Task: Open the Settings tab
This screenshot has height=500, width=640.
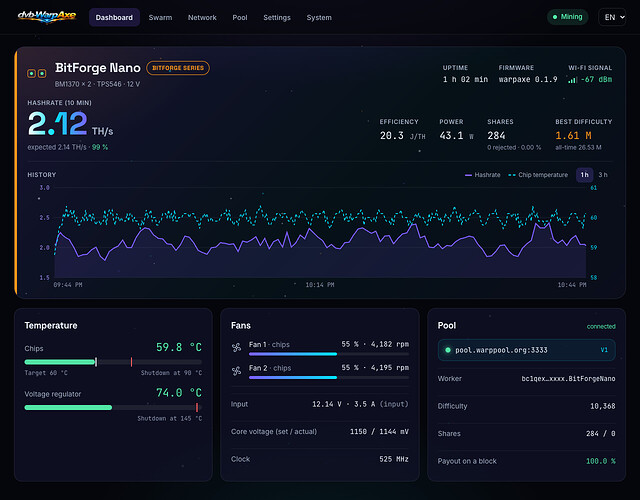Action: point(277,18)
